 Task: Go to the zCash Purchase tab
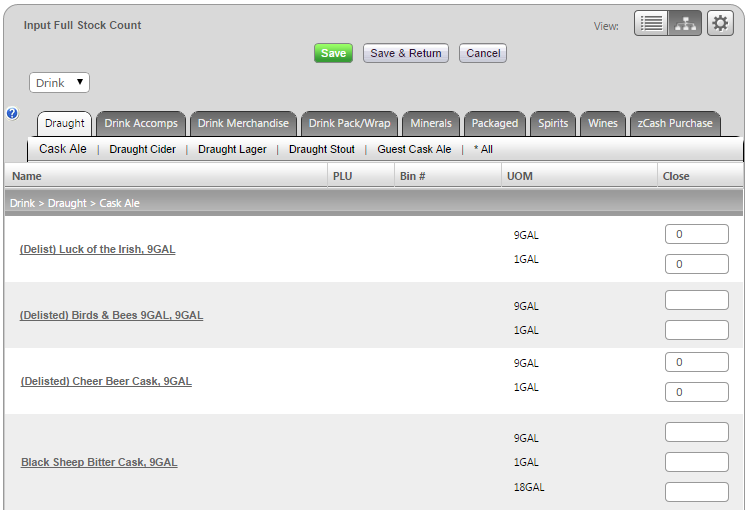click(675, 124)
